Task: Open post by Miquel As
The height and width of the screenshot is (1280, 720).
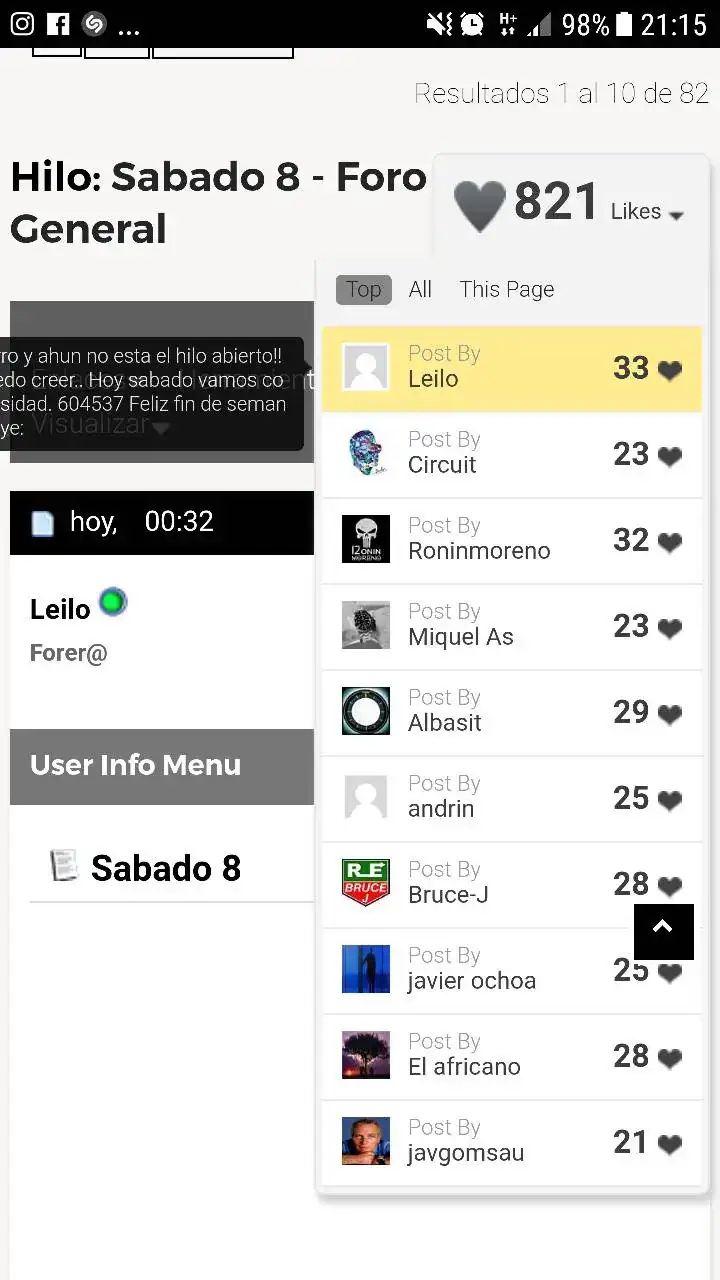Action: pos(512,626)
